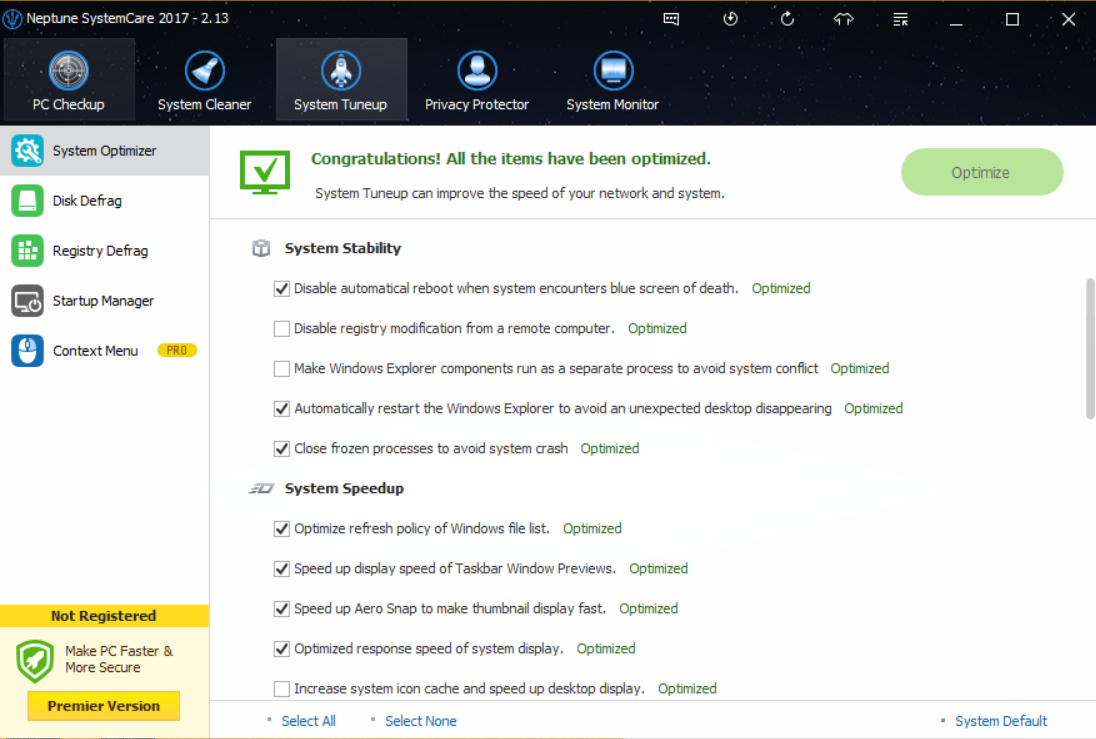Uncheck Automatically restart the Windows Explorer
Screen dimensions: 1096x739
pyautogui.click(x=282, y=408)
